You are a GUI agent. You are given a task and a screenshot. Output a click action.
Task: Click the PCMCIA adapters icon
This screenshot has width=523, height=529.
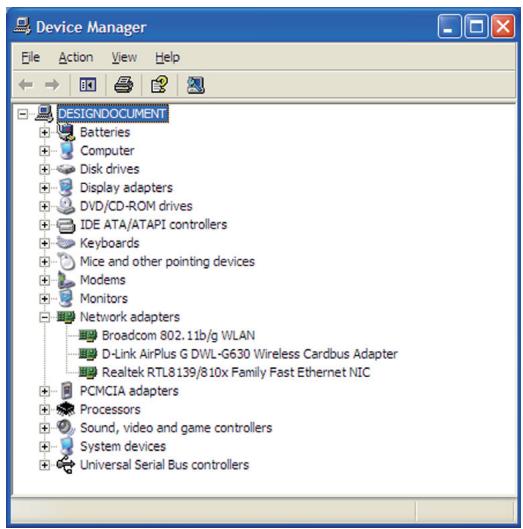(x=67, y=391)
